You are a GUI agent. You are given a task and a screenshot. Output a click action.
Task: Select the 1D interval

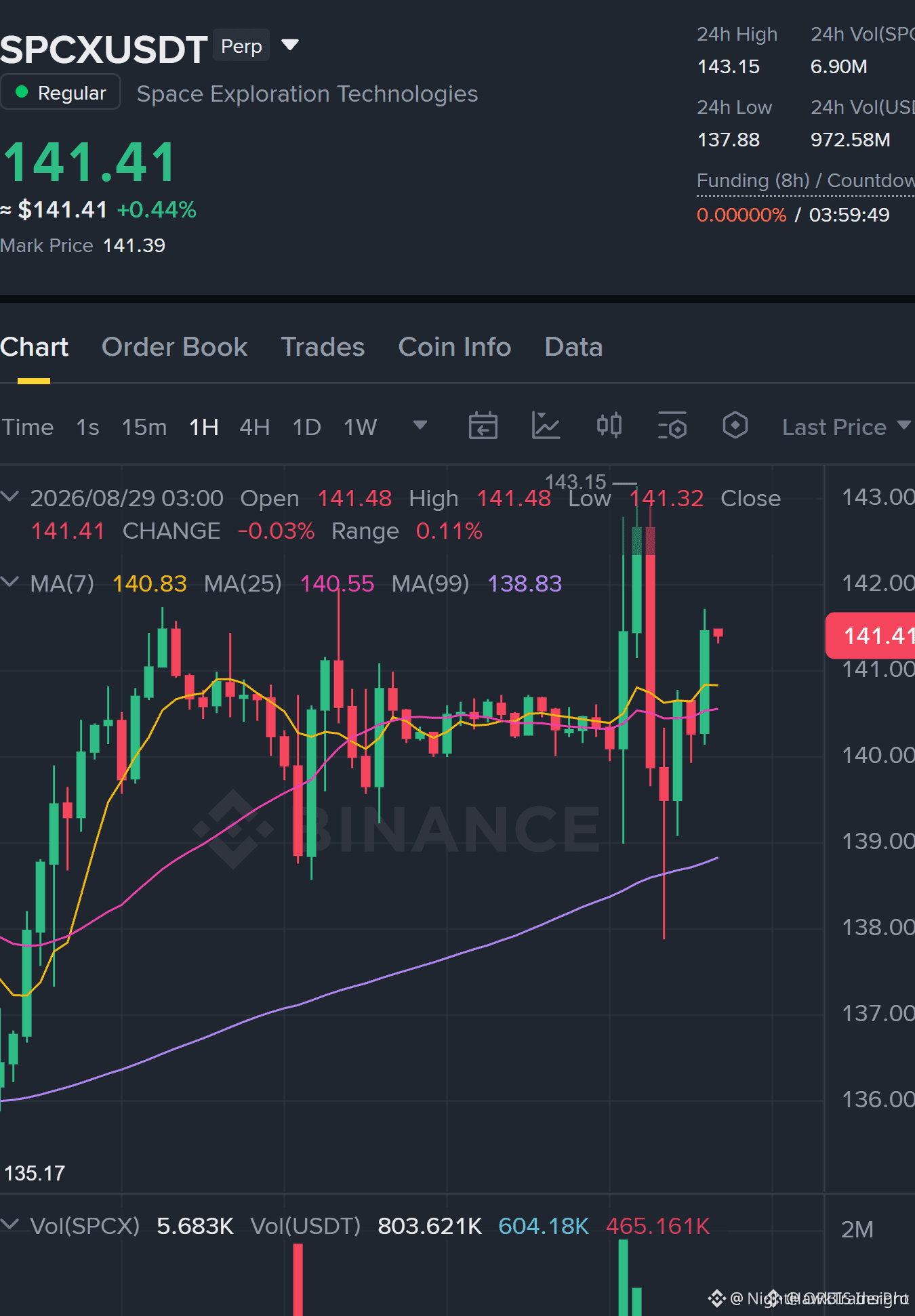point(306,427)
